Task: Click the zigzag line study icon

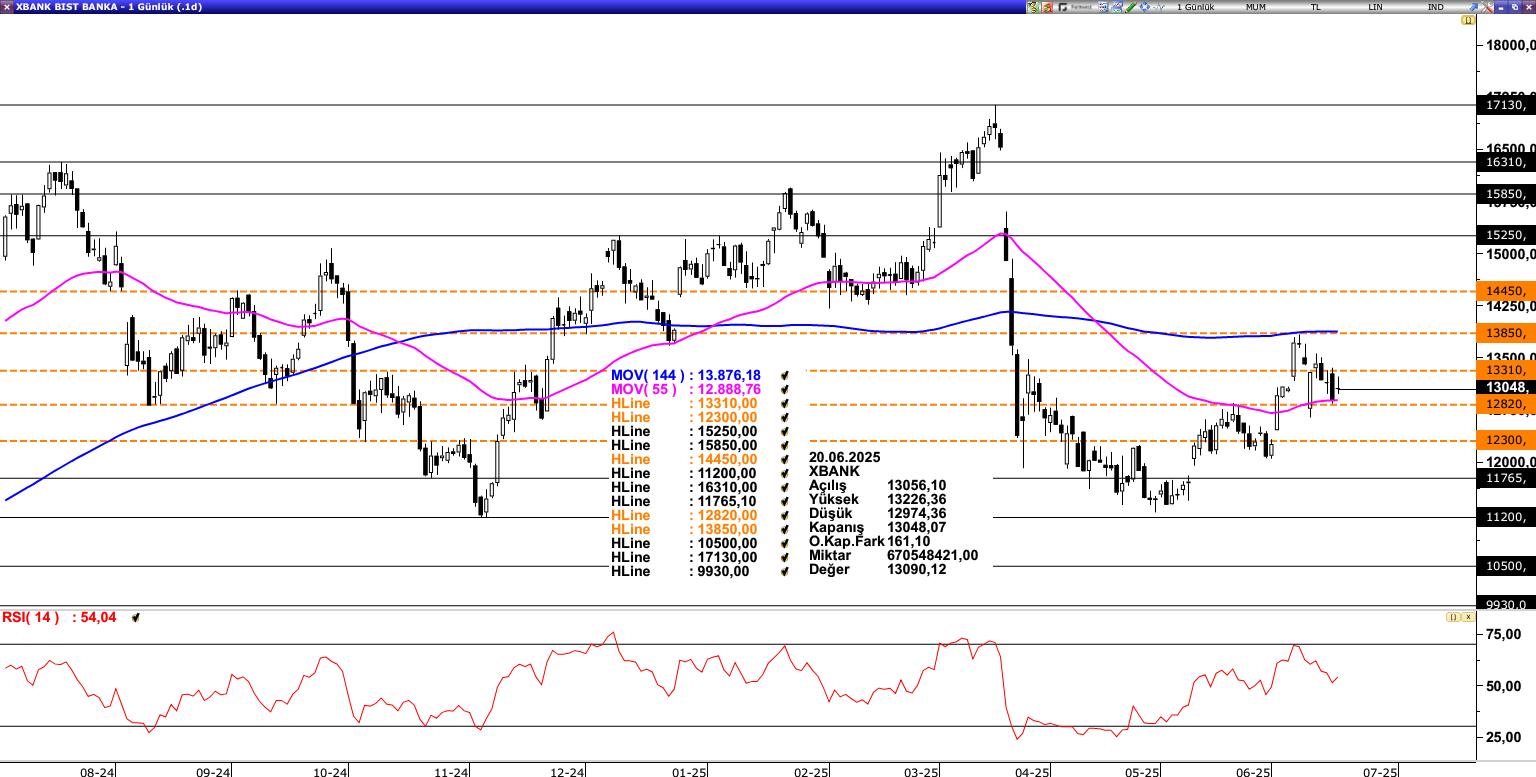Action: pos(1159,6)
